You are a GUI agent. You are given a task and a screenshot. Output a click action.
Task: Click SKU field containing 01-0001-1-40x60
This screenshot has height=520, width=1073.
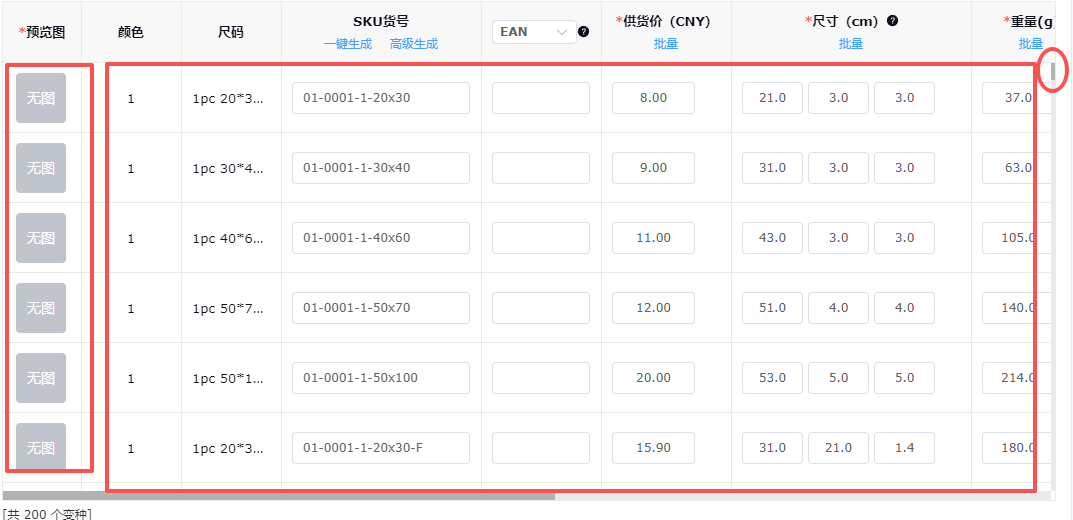point(381,237)
